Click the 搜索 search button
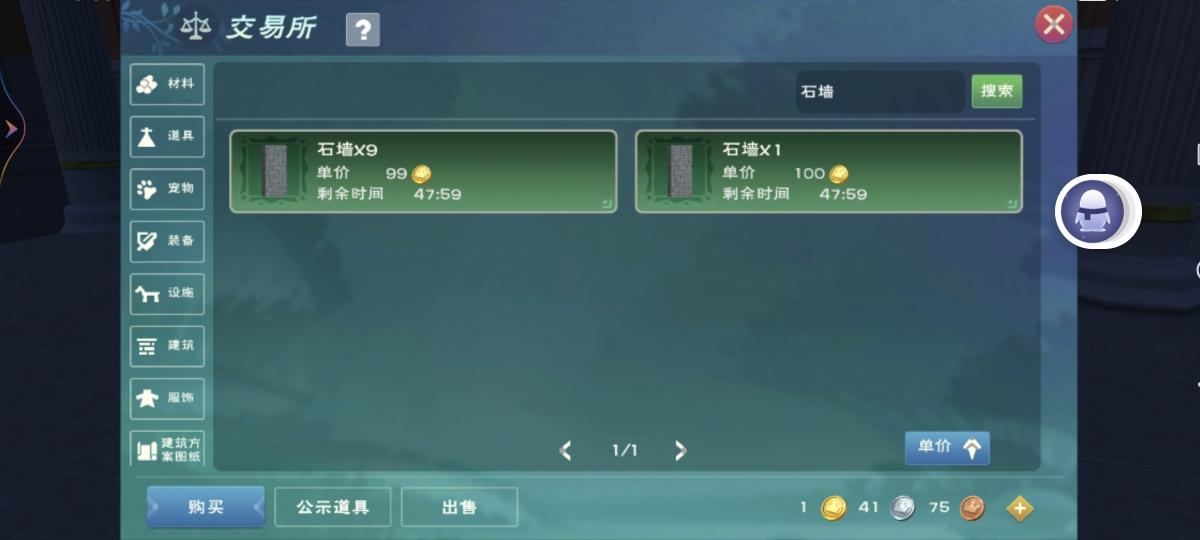The image size is (1200, 540). 997,91
